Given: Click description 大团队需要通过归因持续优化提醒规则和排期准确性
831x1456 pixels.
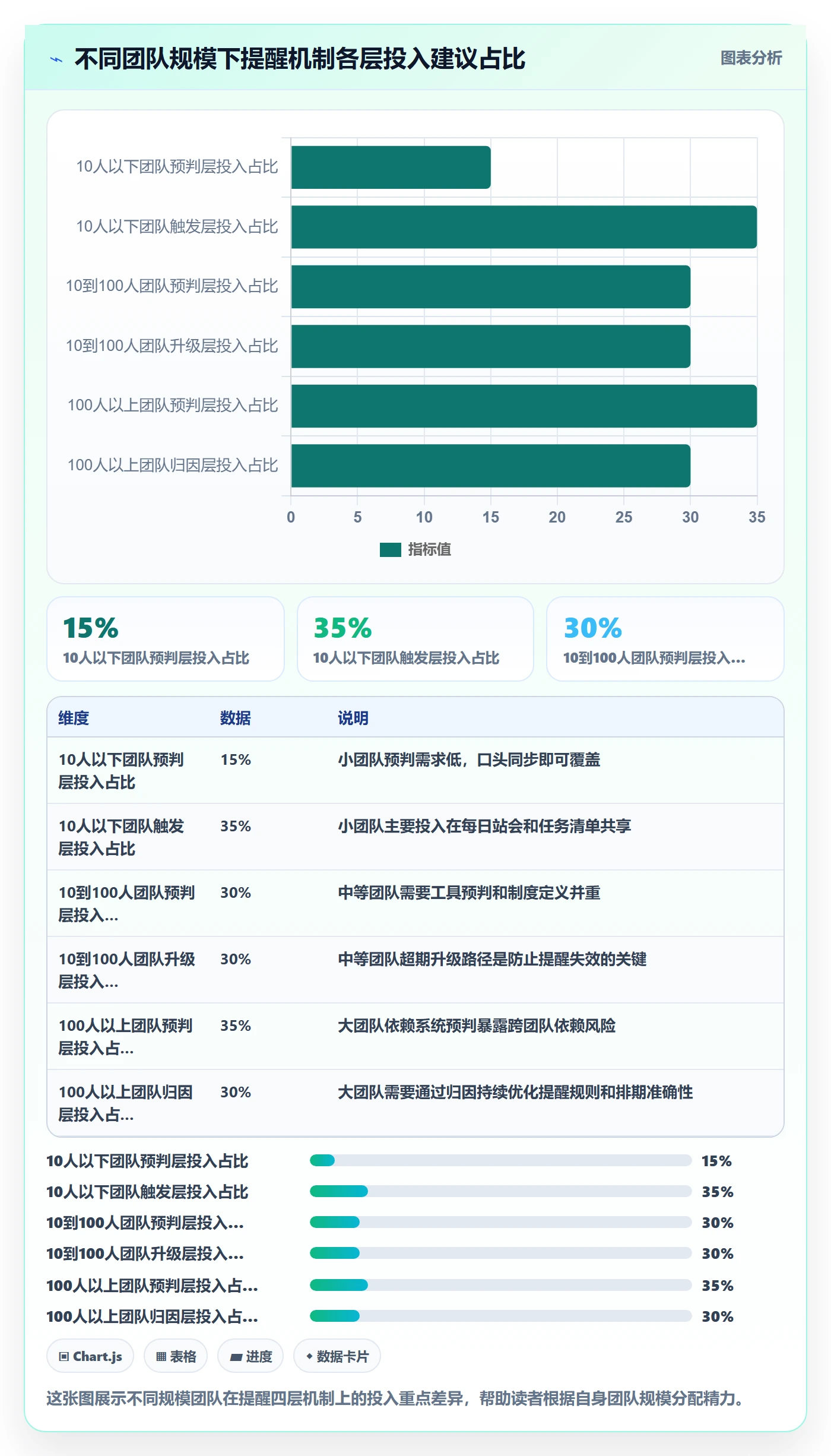Looking at the screenshot, I should pyautogui.click(x=515, y=1092).
